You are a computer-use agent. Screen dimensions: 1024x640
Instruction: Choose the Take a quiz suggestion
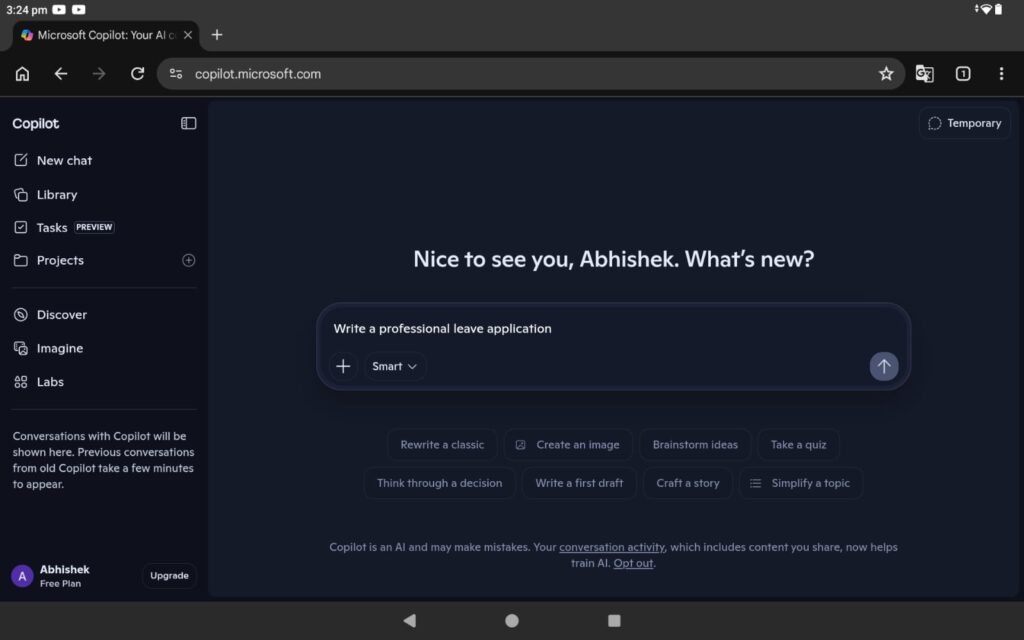click(798, 445)
